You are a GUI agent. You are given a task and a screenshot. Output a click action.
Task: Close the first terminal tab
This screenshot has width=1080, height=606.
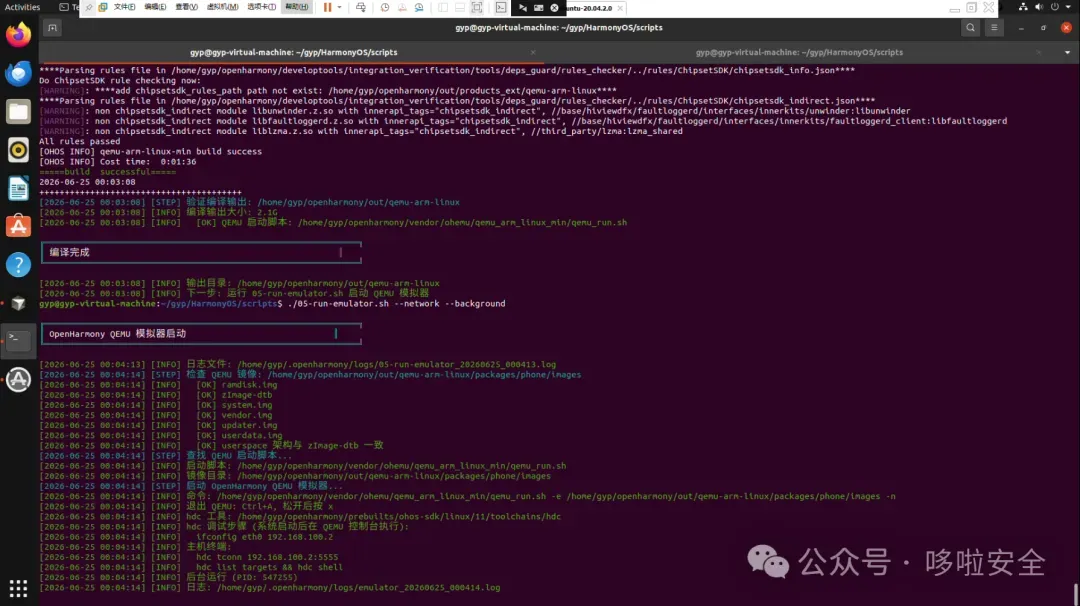coord(532,52)
